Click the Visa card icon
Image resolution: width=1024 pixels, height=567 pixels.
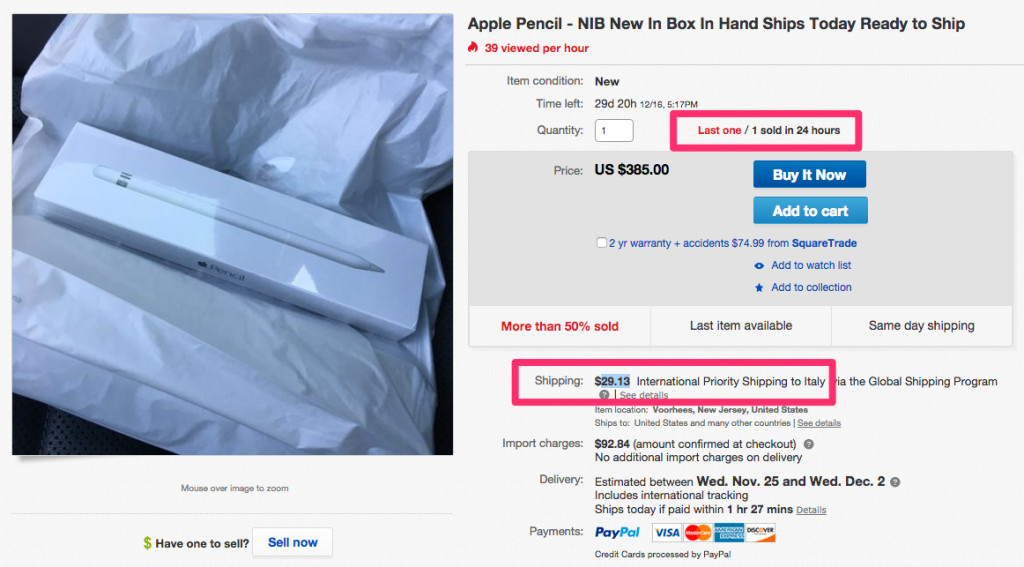[x=667, y=533]
